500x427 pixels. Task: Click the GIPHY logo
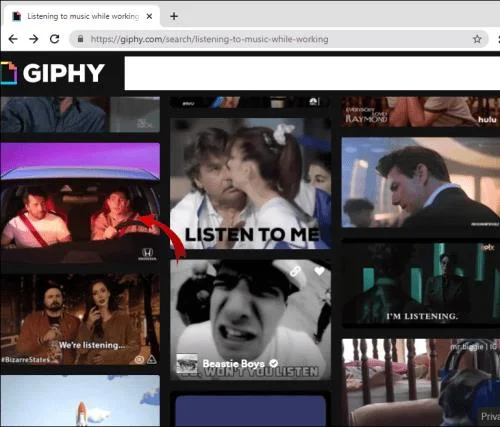(53, 73)
